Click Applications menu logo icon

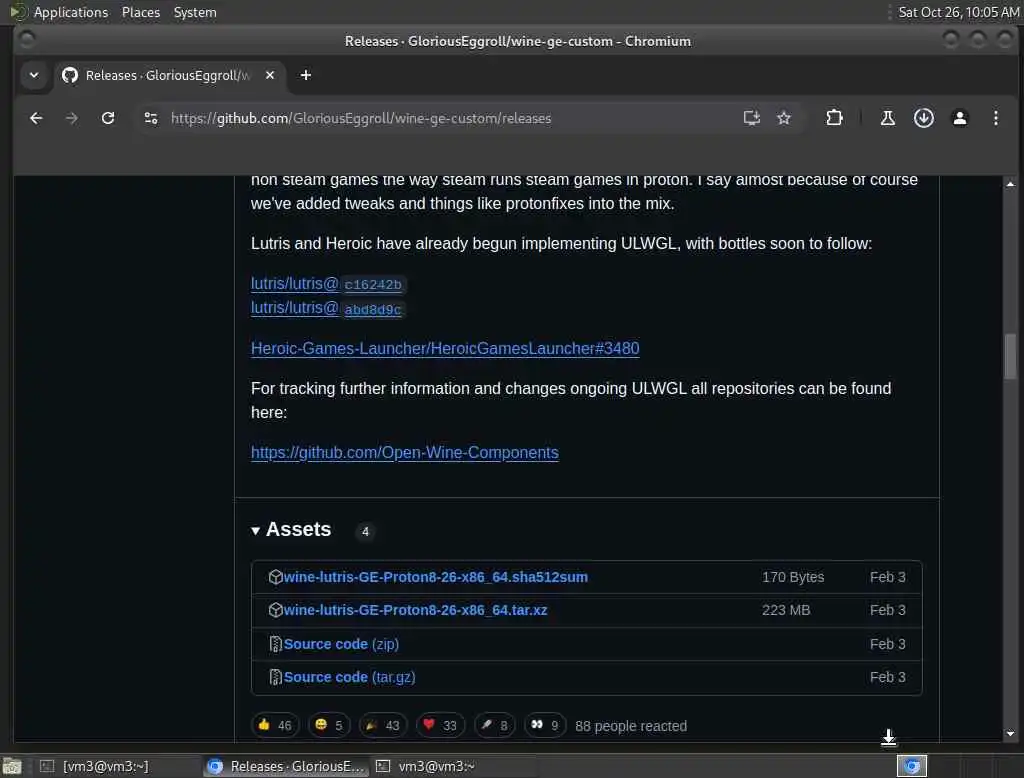coord(18,12)
